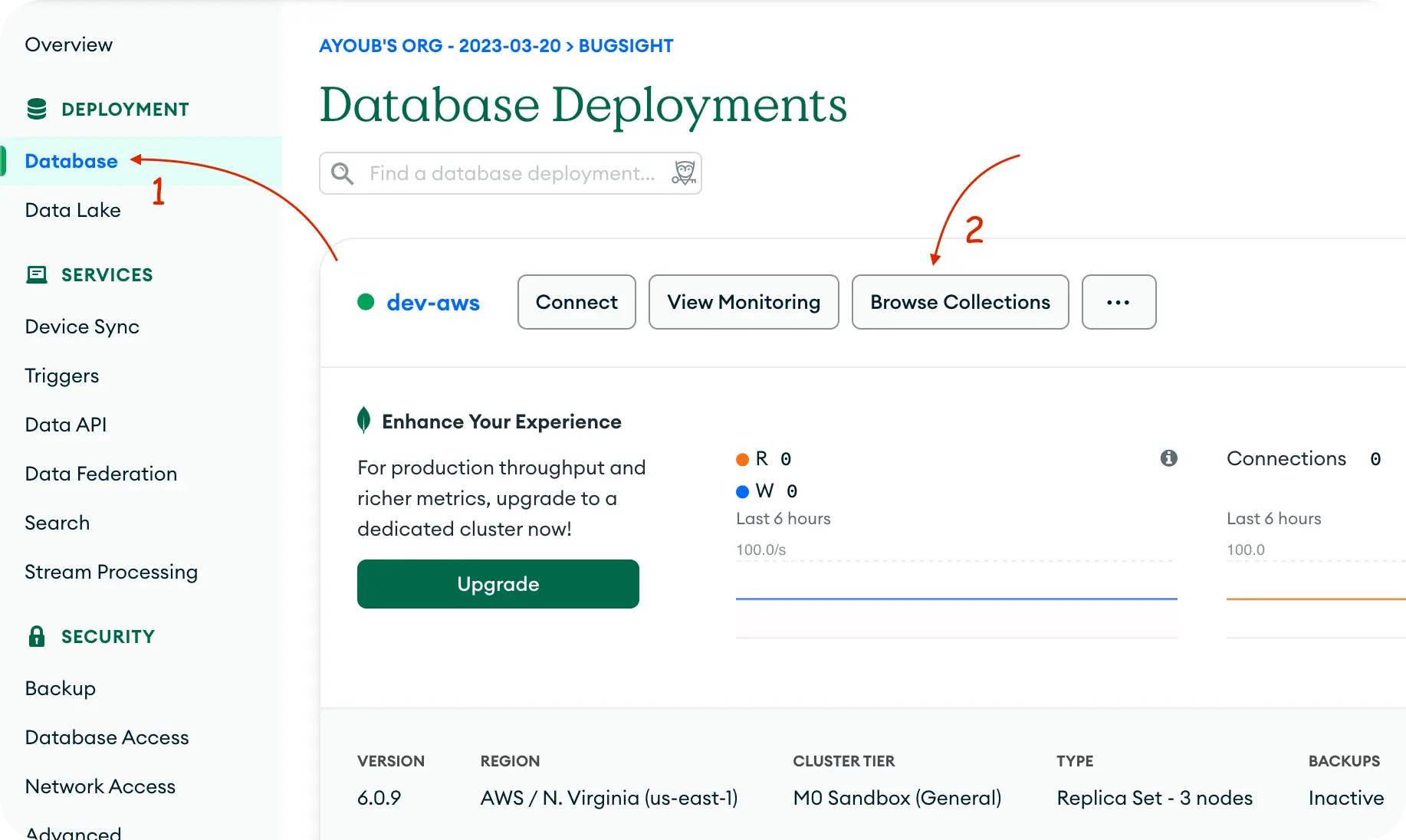Click the owl icon in search box
The height and width of the screenshot is (840, 1406).
coord(684,173)
